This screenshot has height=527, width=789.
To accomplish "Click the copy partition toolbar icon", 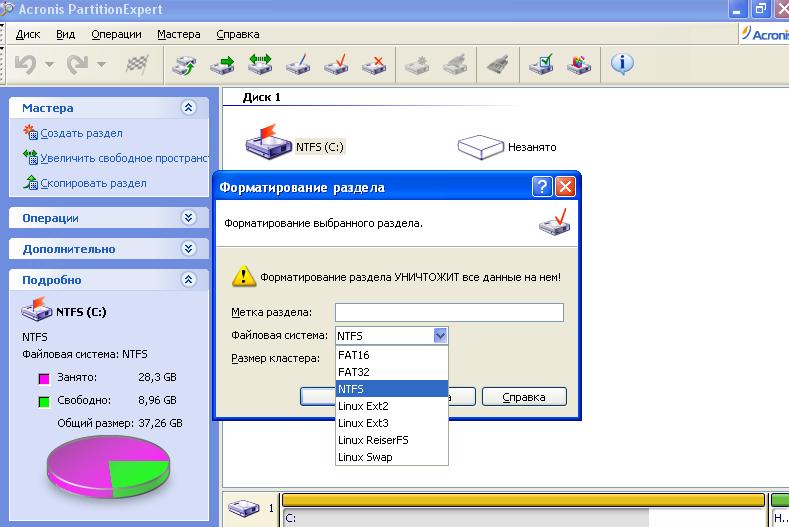I will [184, 65].
